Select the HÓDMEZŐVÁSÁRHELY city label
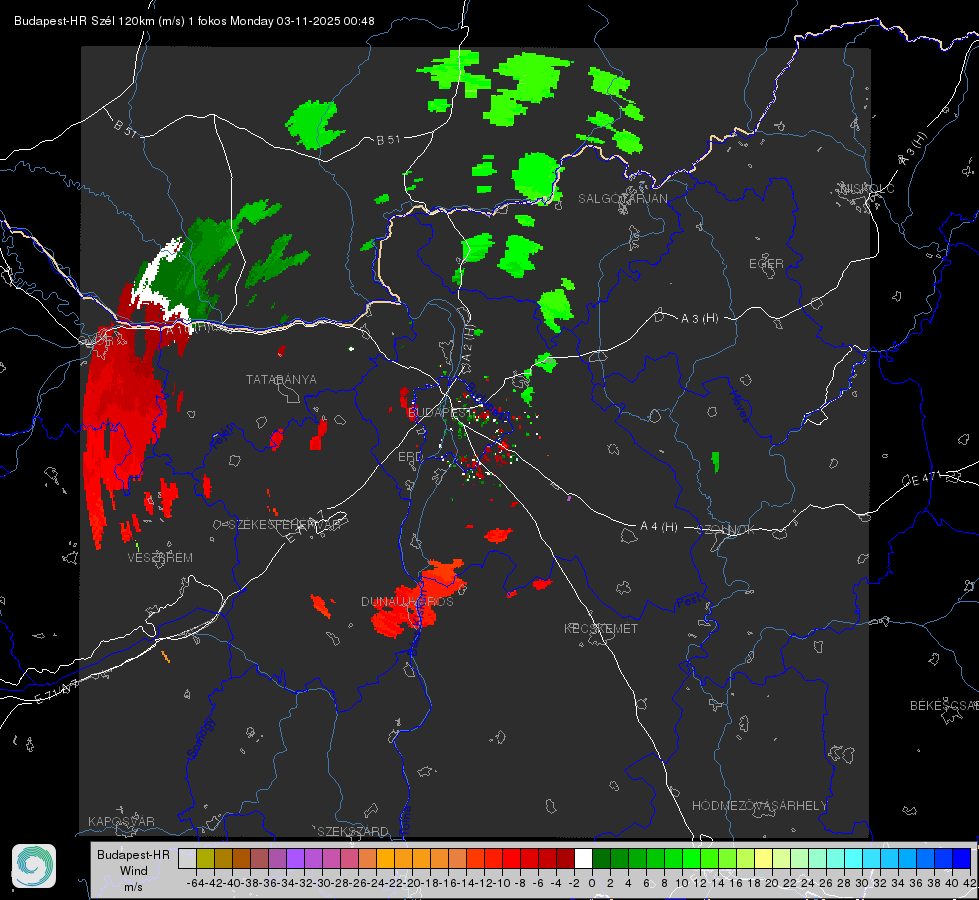This screenshot has width=979, height=900. point(759,806)
